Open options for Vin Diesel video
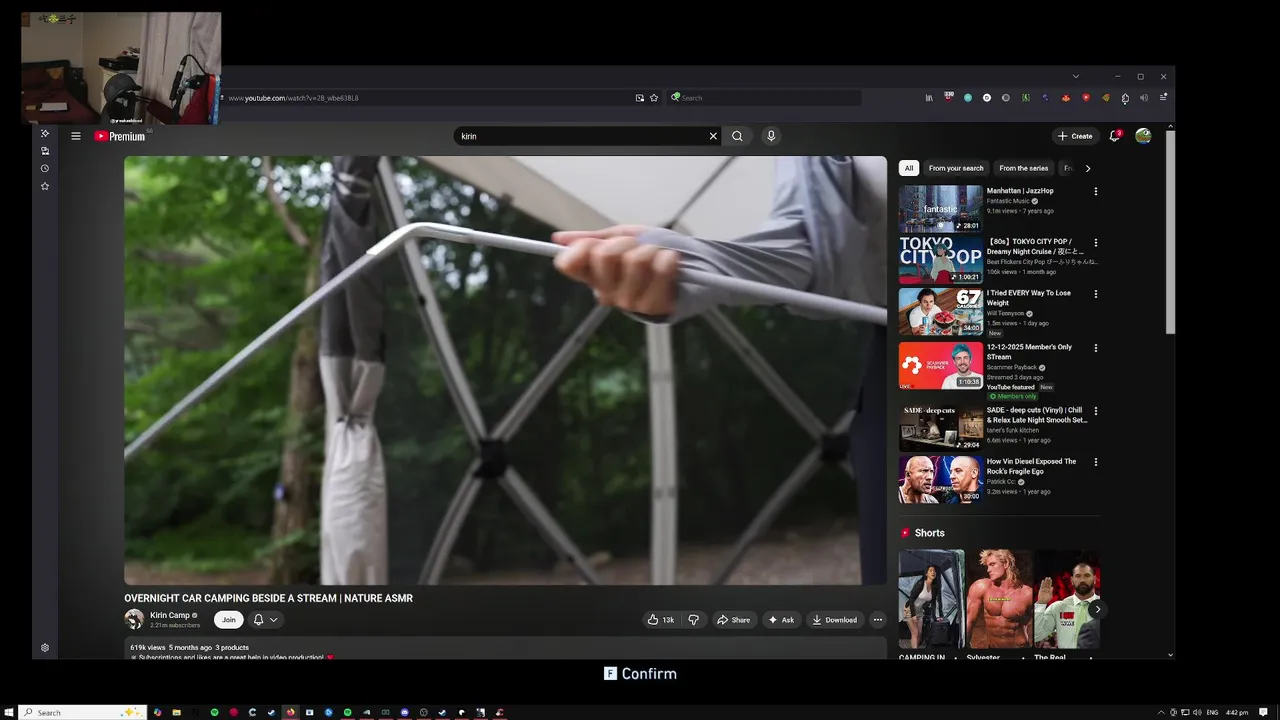The width and height of the screenshot is (1280, 720). coord(1096,462)
